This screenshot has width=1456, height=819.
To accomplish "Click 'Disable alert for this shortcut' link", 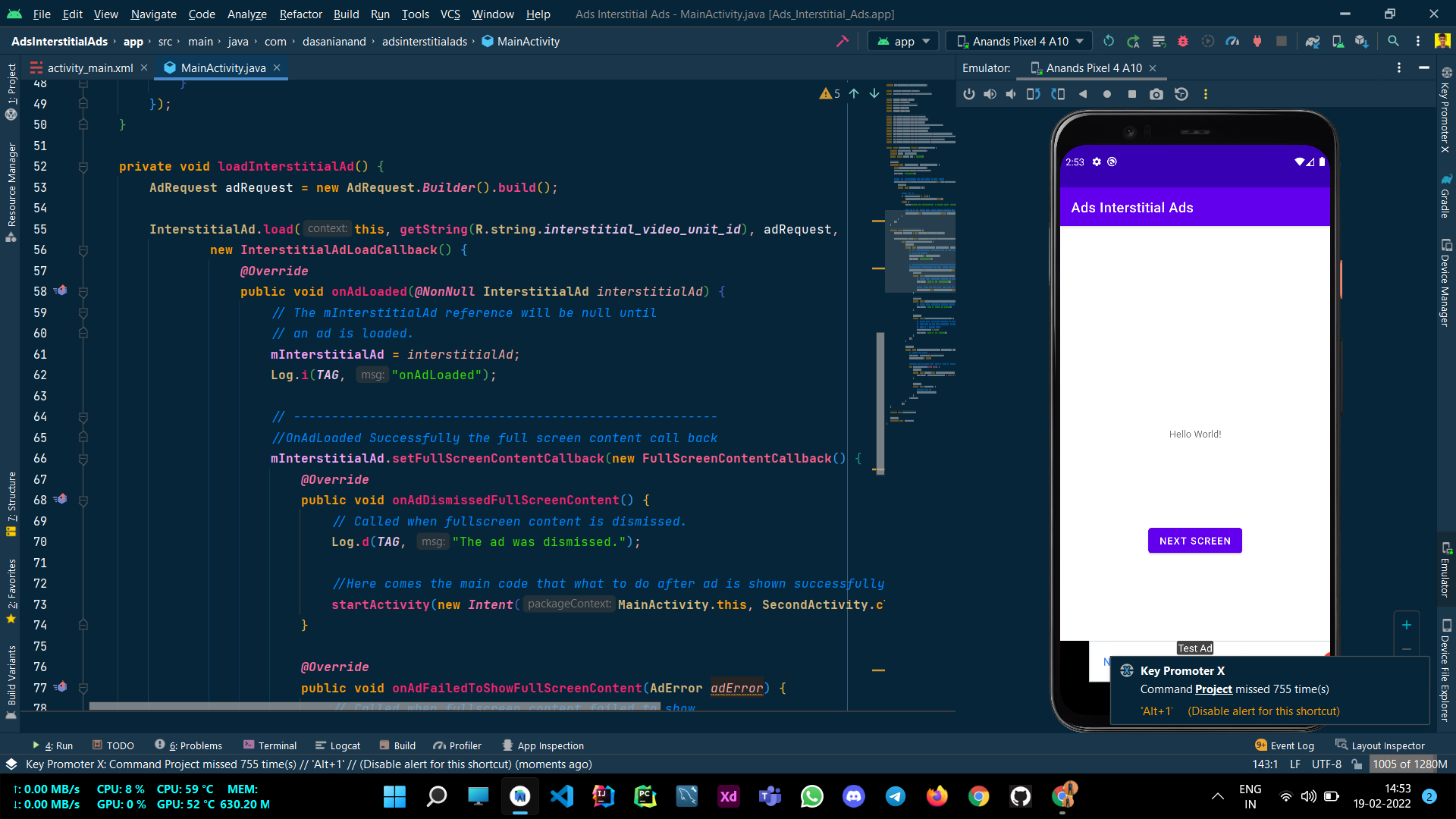I will coord(1263,711).
